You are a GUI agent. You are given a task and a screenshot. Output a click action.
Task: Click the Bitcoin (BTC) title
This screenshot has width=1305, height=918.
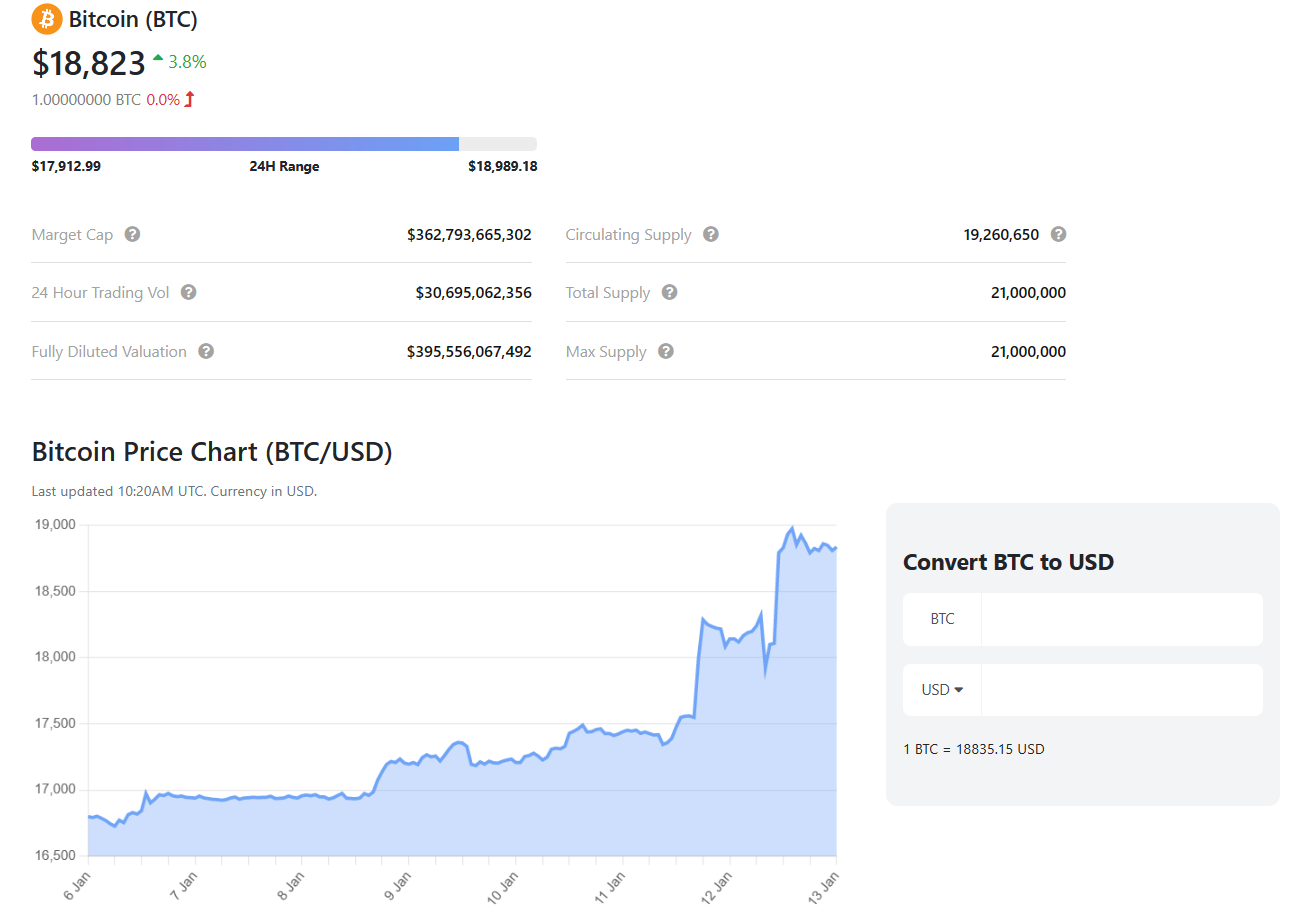(133, 19)
